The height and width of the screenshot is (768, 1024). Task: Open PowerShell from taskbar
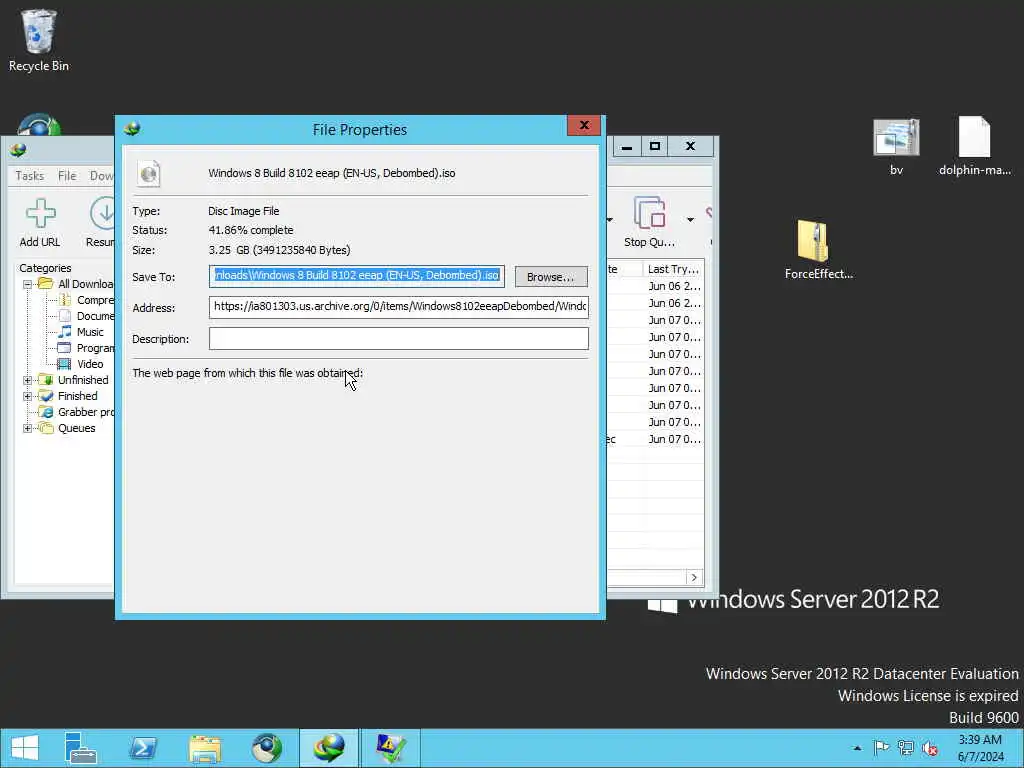[143, 748]
